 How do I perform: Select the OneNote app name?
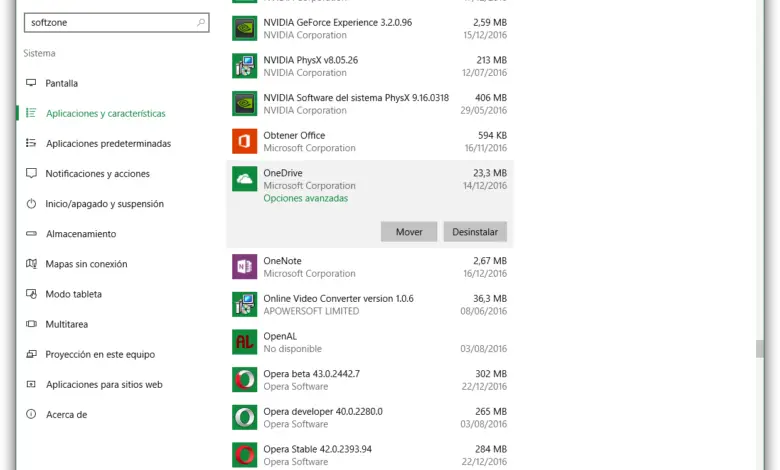click(x=282, y=261)
